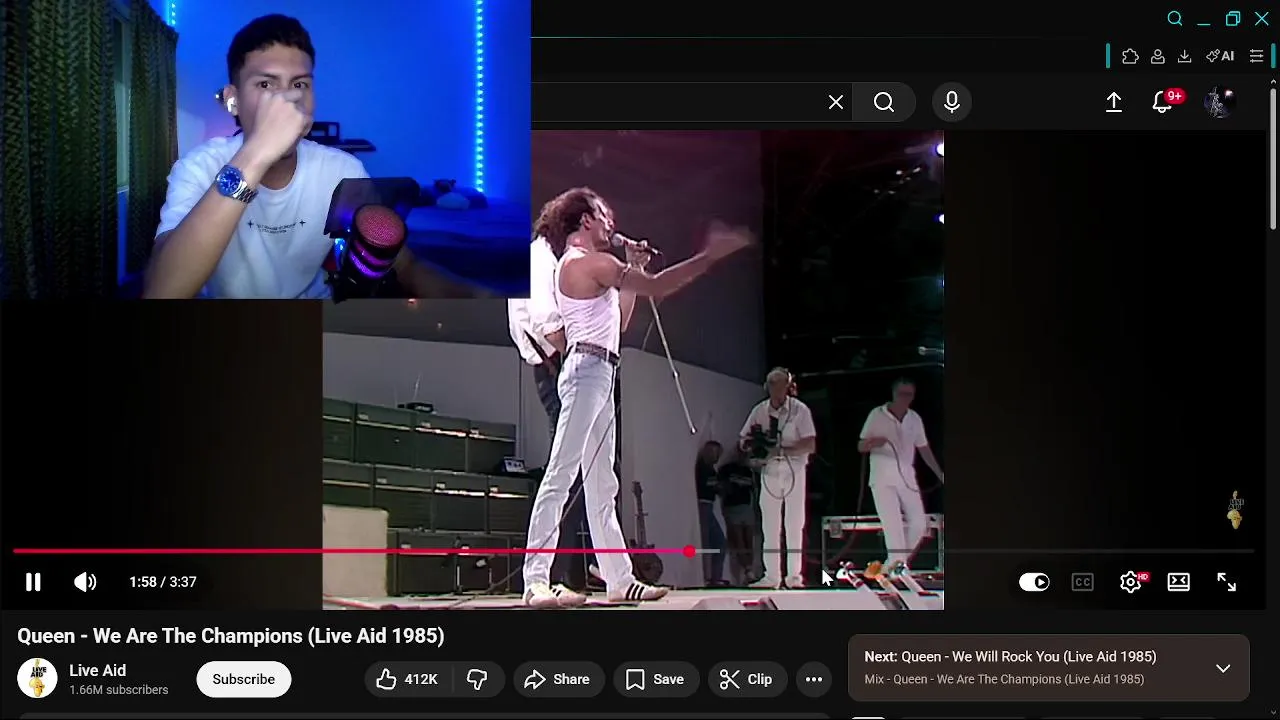The width and height of the screenshot is (1280, 720).
Task: Share the video
Action: pos(558,679)
